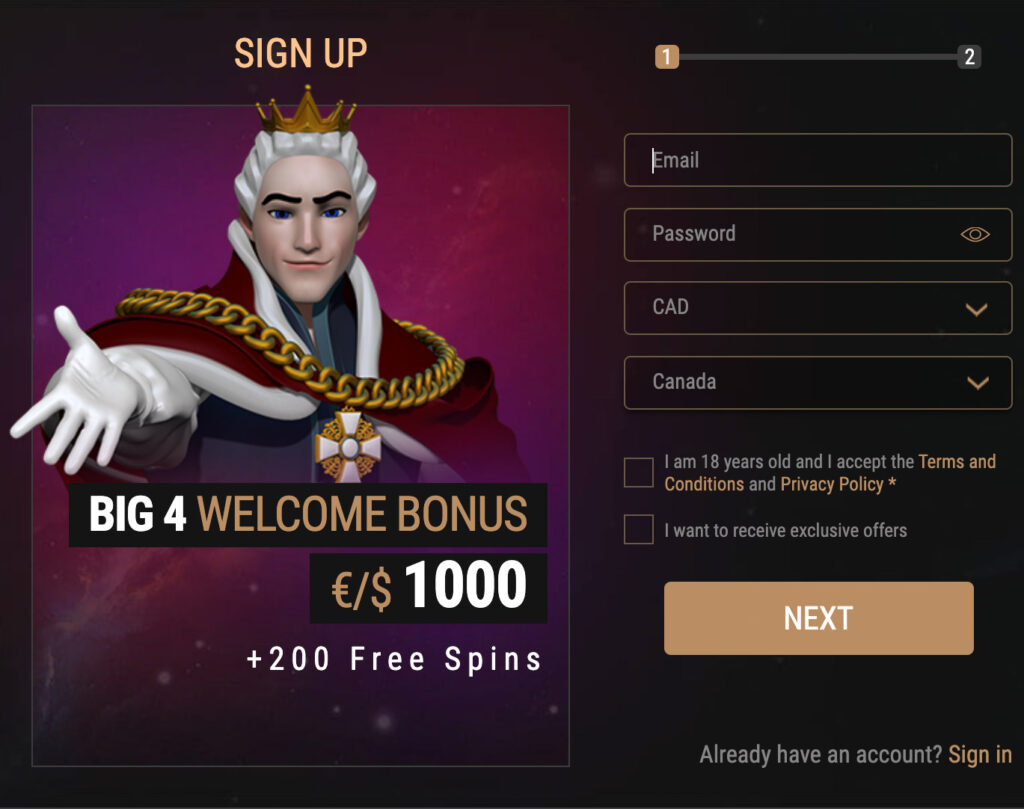Go to step 1 indicator
This screenshot has width=1024, height=809.
[667, 57]
